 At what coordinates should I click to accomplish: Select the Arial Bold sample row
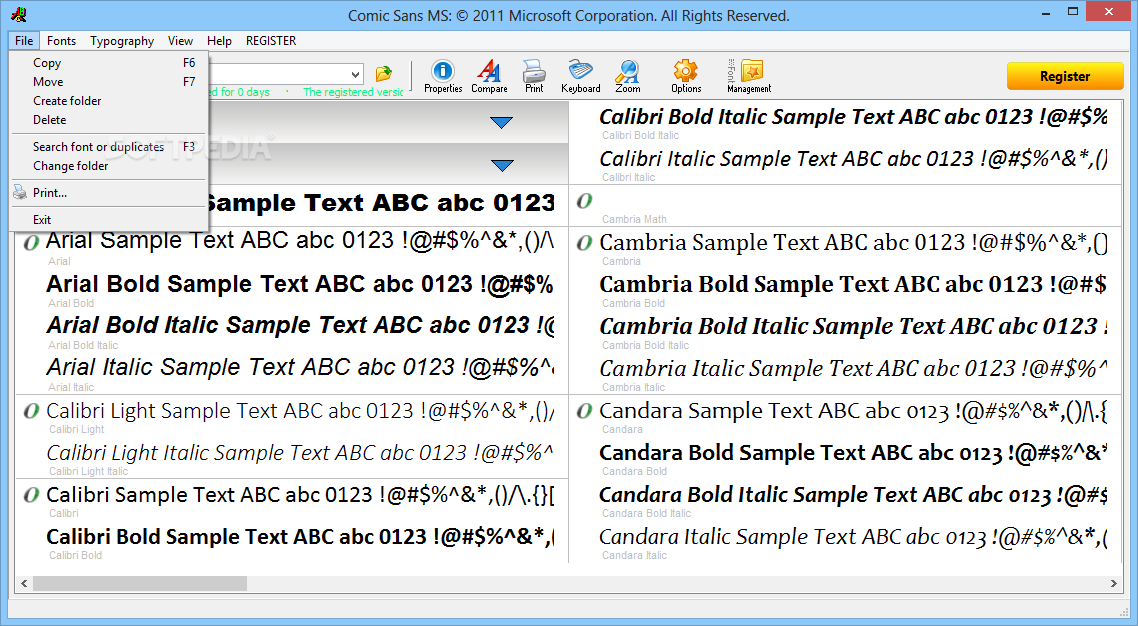[300, 289]
